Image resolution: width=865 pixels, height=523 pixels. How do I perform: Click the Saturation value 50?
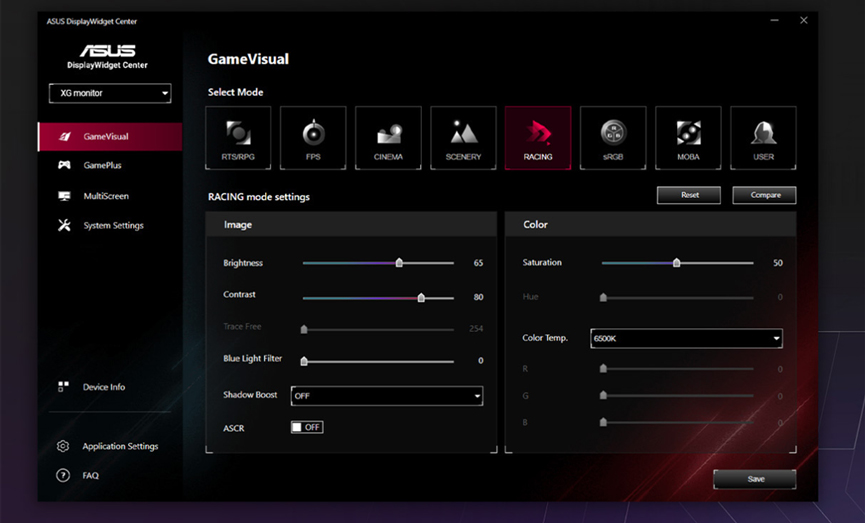pyautogui.click(x=778, y=263)
